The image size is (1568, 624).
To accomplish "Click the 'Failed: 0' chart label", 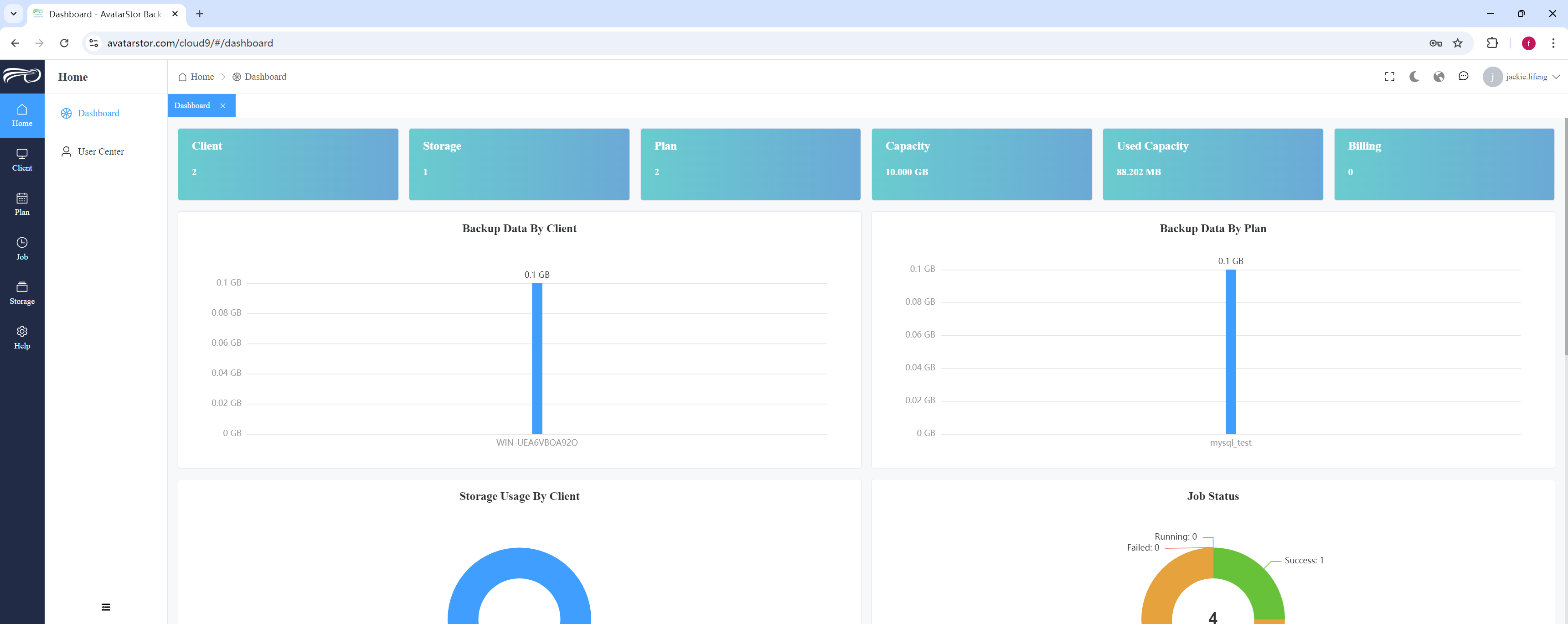I will click(x=1143, y=548).
